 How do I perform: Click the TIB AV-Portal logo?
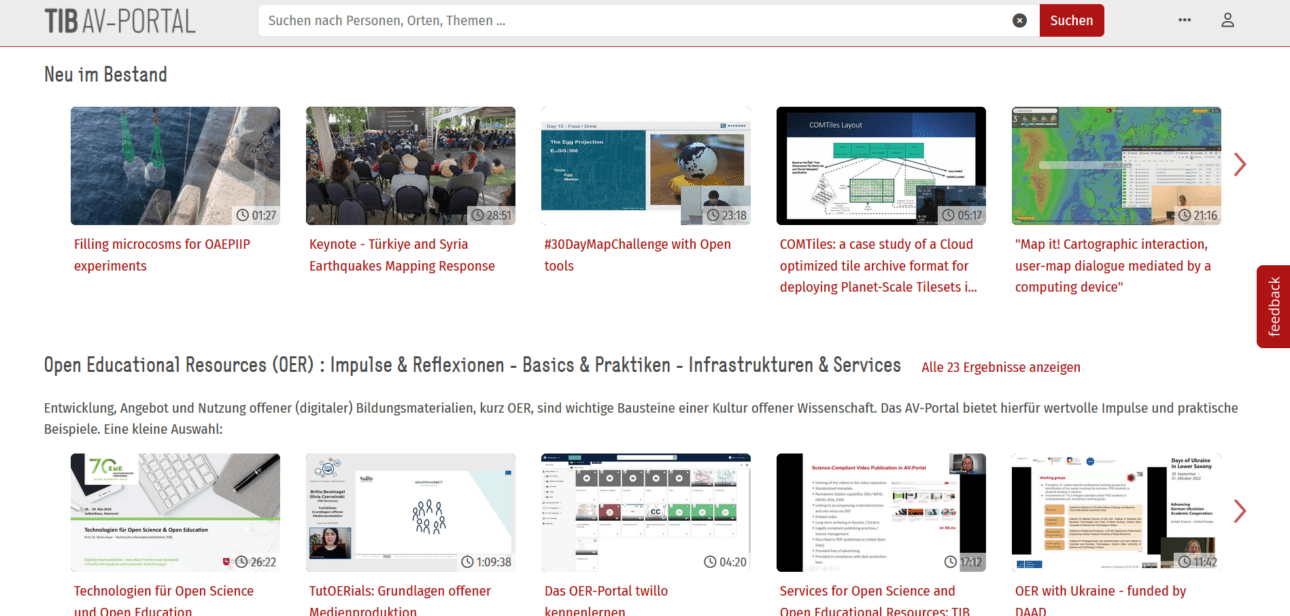point(120,21)
